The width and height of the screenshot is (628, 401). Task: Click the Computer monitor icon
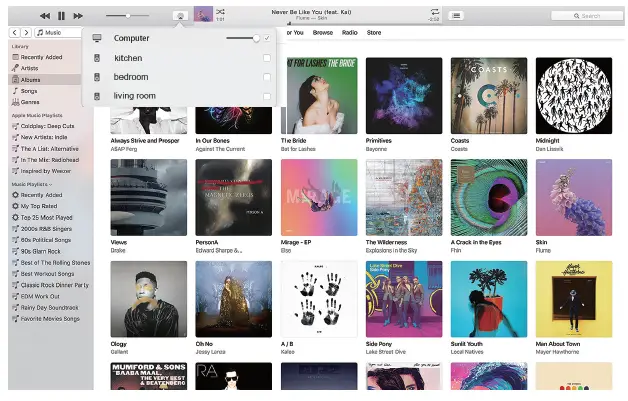[x=97, y=38]
